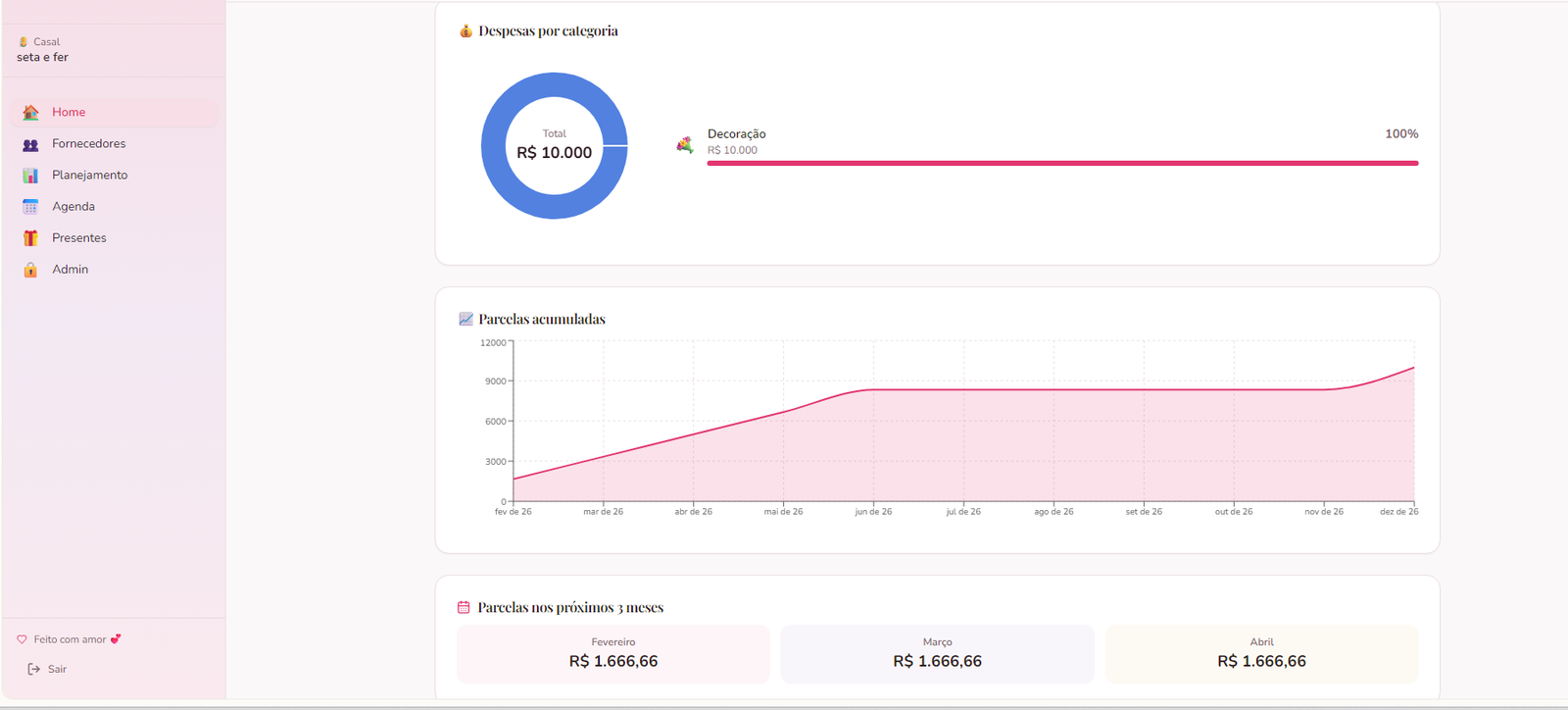
Task: Open the Home menu item
Action: point(114,112)
